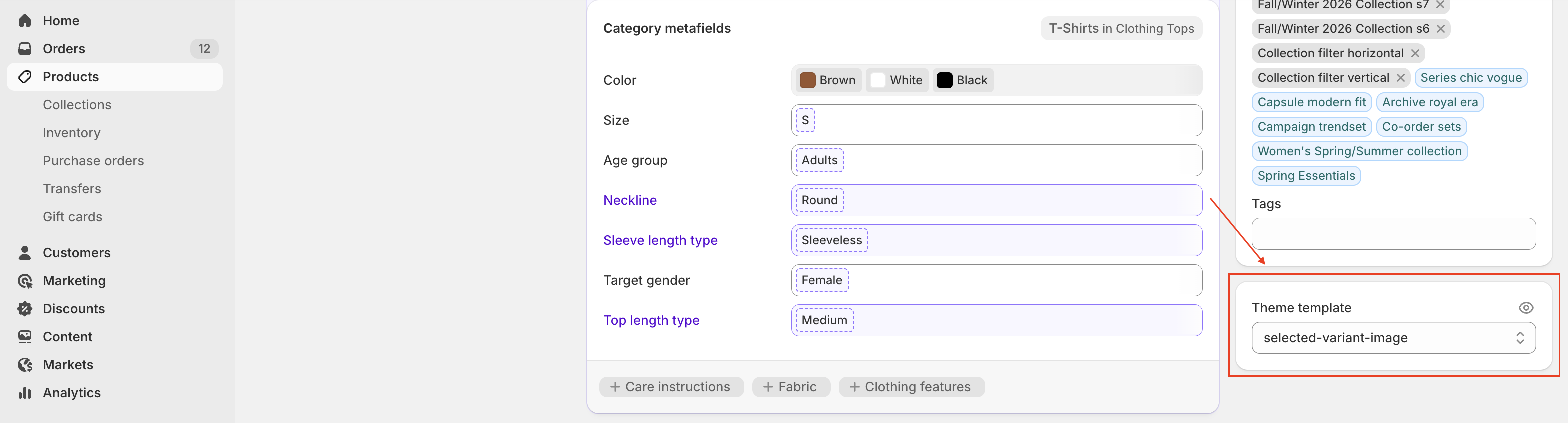Remove Collection filter vertical chip
Viewport: 1568px width, 423px height.
click(1400, 78)
